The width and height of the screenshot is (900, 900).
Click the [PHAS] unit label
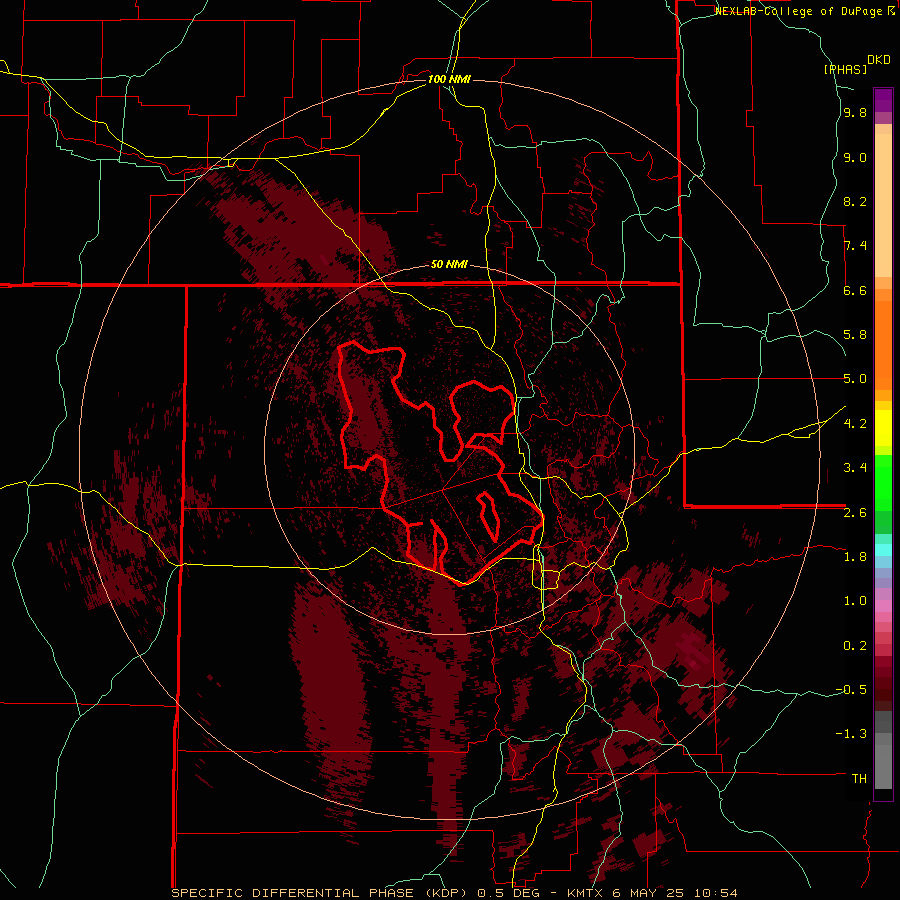845,69
